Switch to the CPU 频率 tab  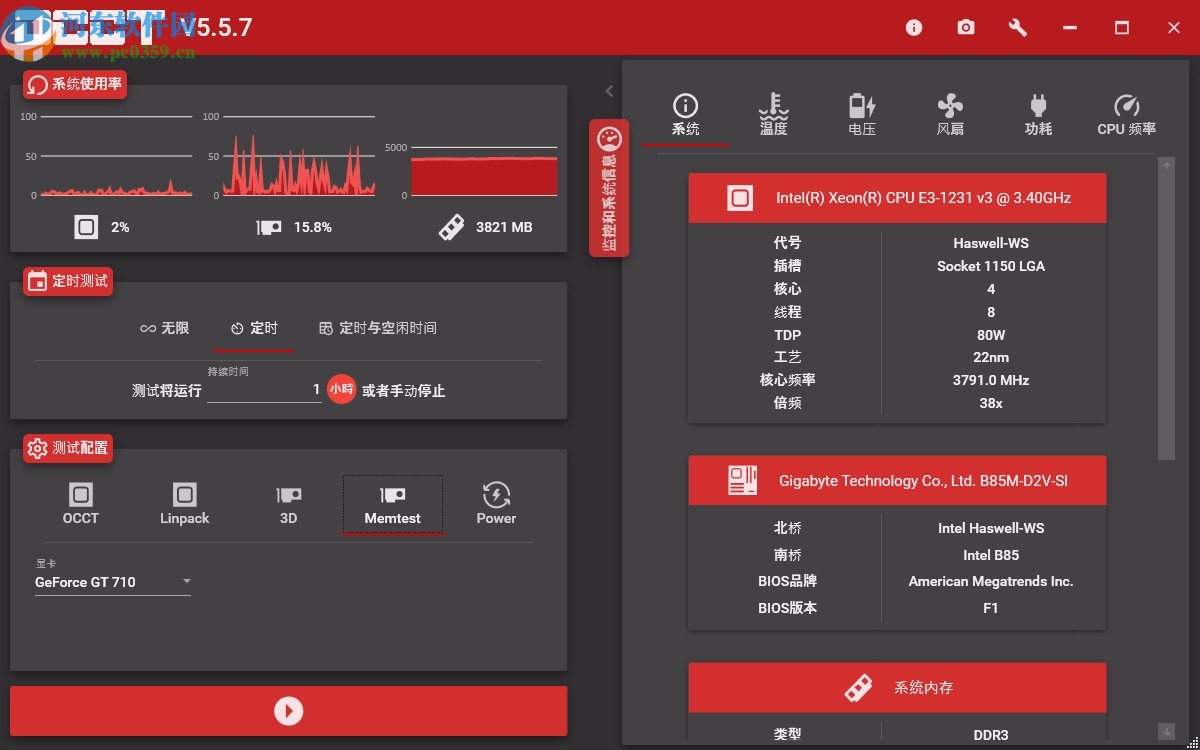(1126, 116)
